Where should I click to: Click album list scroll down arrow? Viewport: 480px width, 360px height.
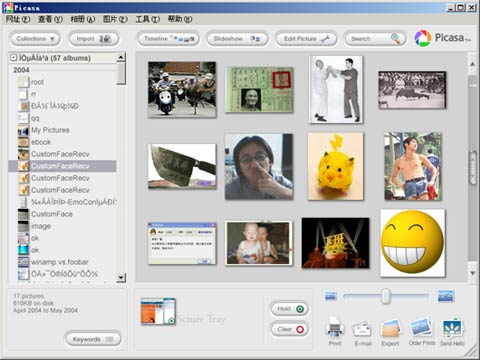[x=121, y=277]
